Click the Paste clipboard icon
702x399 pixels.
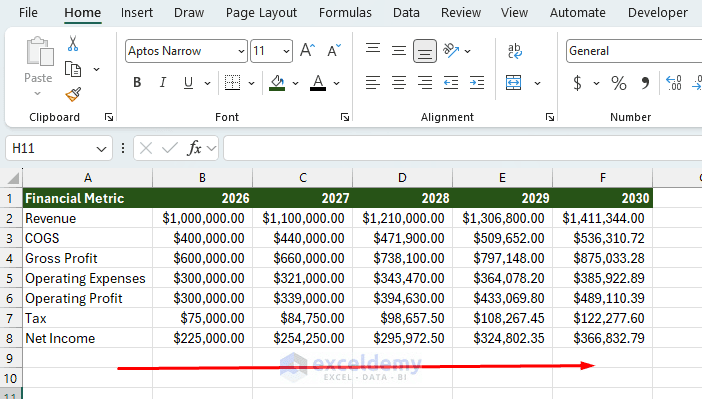pyautogui.click(x=39, y=52)
